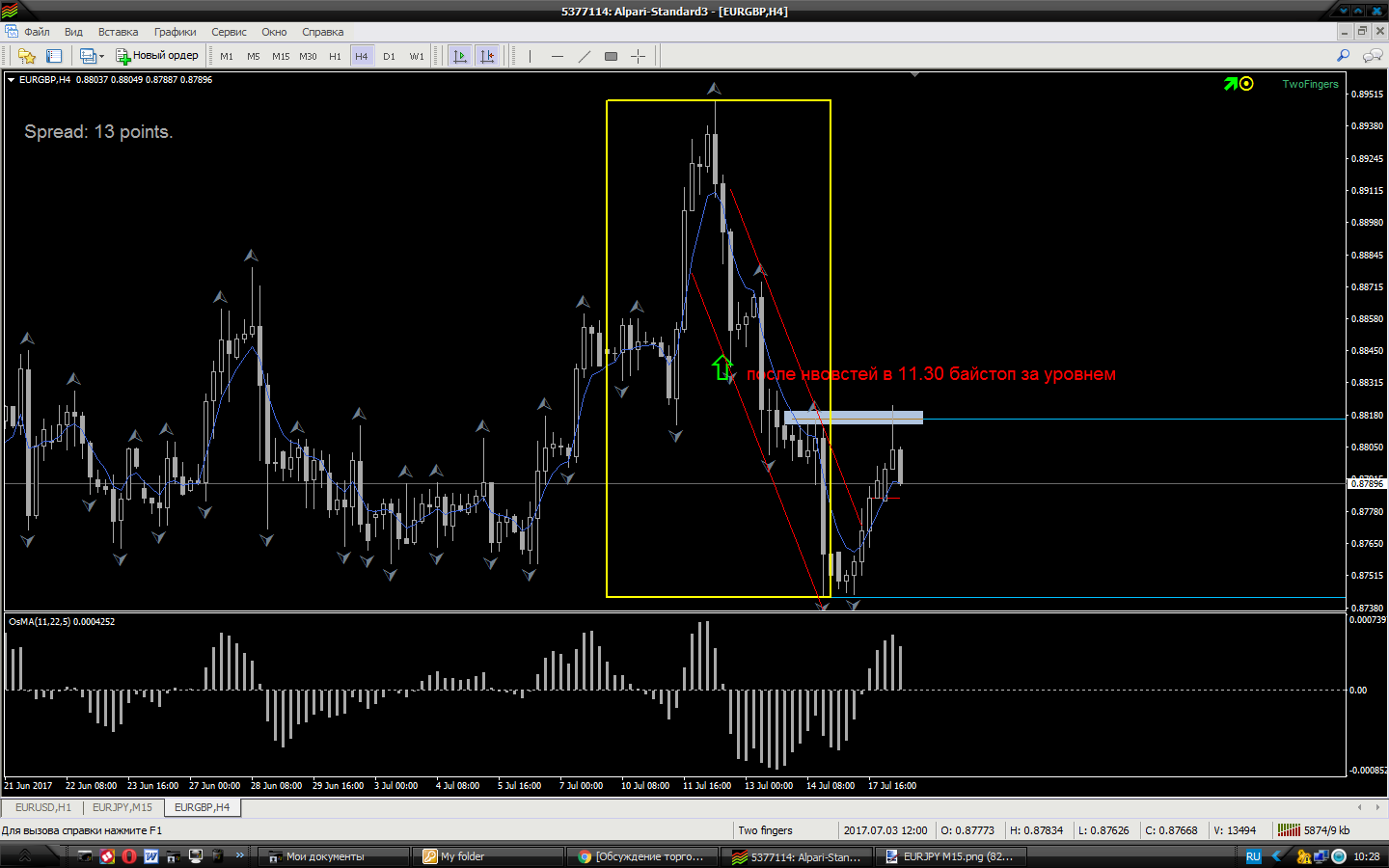The width and height of the screenshot is (1389, 868).
Task: Switch chart to M30 timeframe
Action: coord(308,56)
